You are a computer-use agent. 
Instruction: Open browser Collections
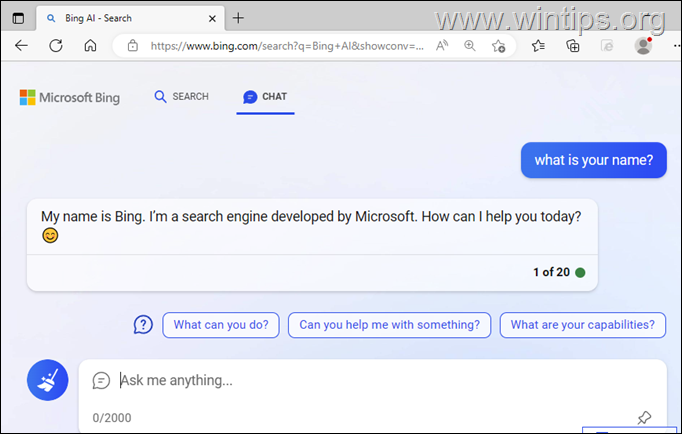click(x=572, y=46)
